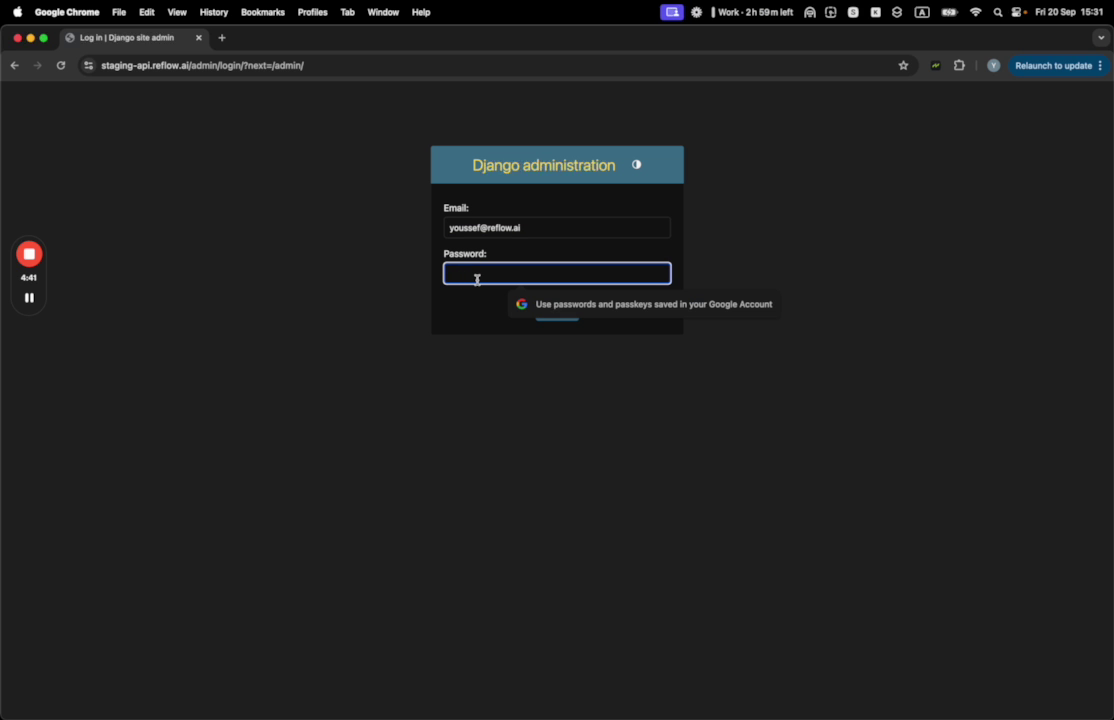Go forward to the next page
The image size is (1114, 720).
[x=38, y=65]
